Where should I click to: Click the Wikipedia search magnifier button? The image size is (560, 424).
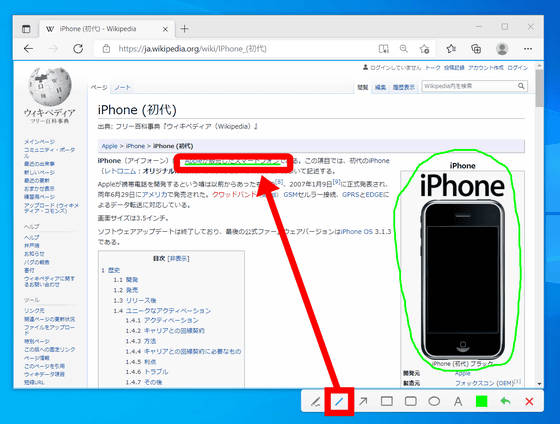pos(521,86)
